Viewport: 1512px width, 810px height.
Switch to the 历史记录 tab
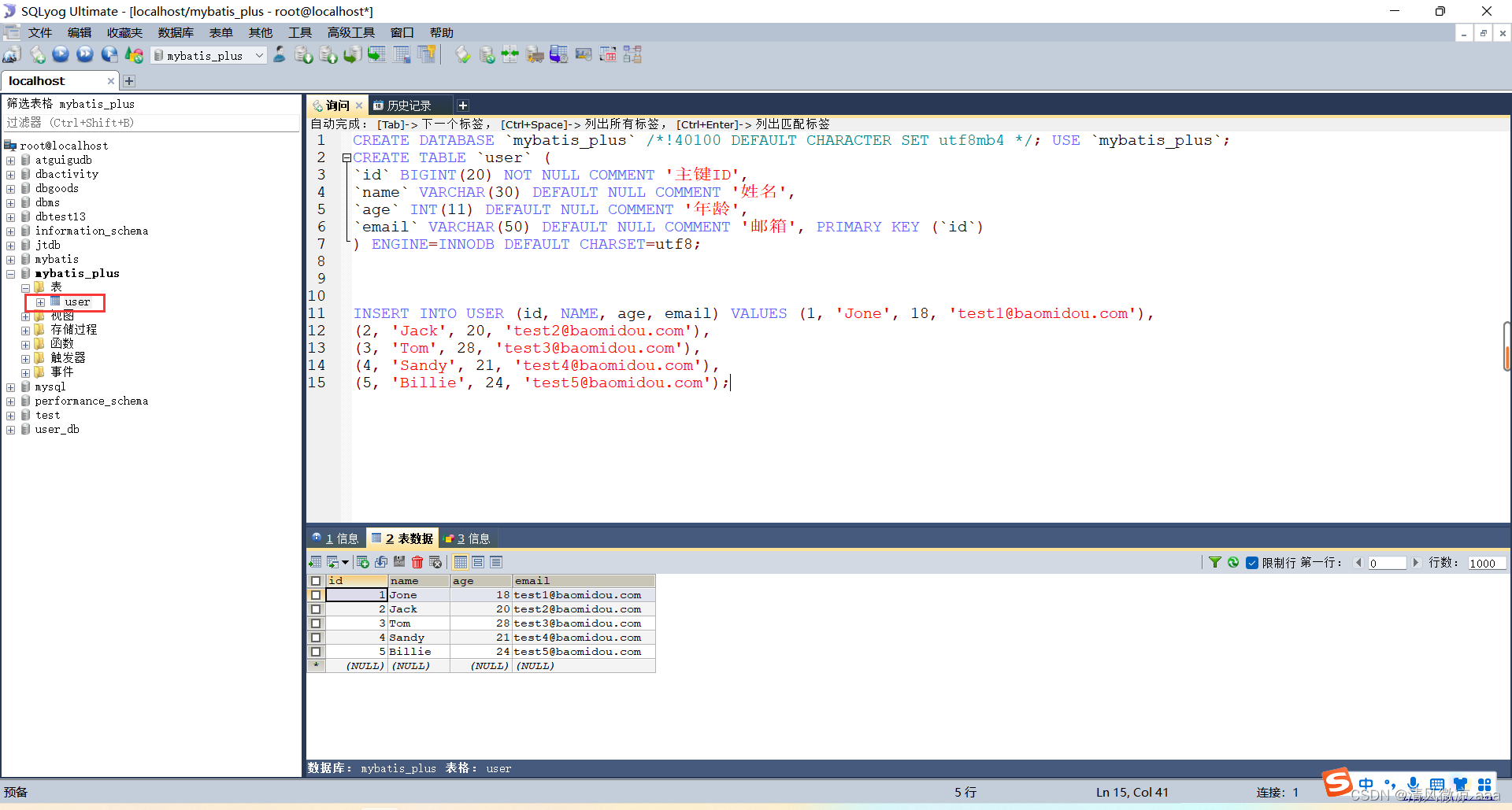(x=409, y=105)
